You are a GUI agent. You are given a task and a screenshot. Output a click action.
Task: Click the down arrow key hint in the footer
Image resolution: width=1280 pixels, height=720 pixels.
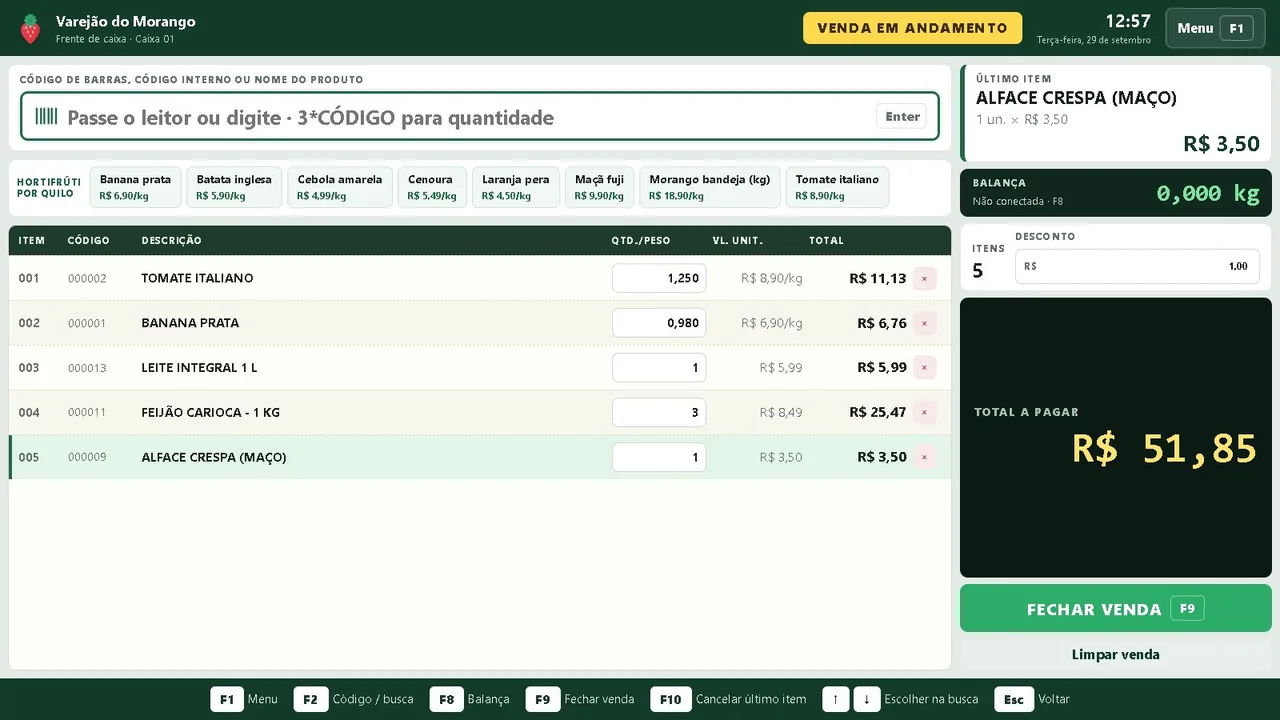point(867,699)
